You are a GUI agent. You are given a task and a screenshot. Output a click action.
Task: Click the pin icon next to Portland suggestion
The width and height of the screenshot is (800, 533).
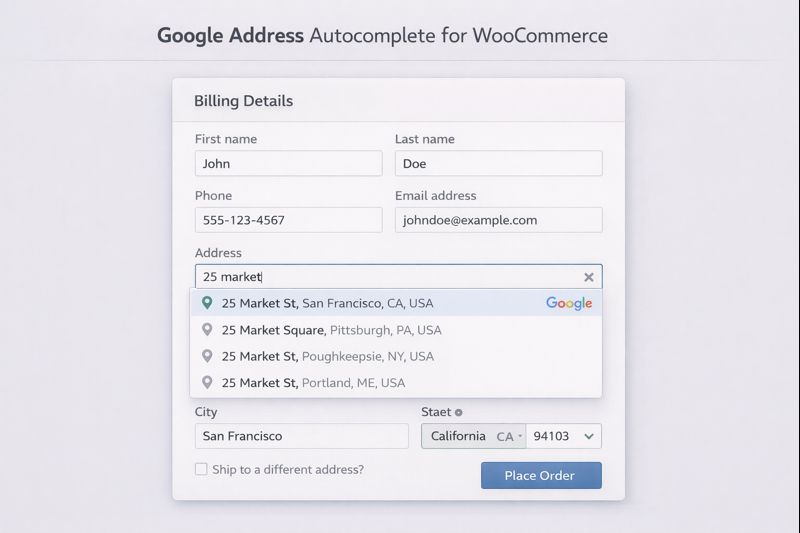[207, 382]
